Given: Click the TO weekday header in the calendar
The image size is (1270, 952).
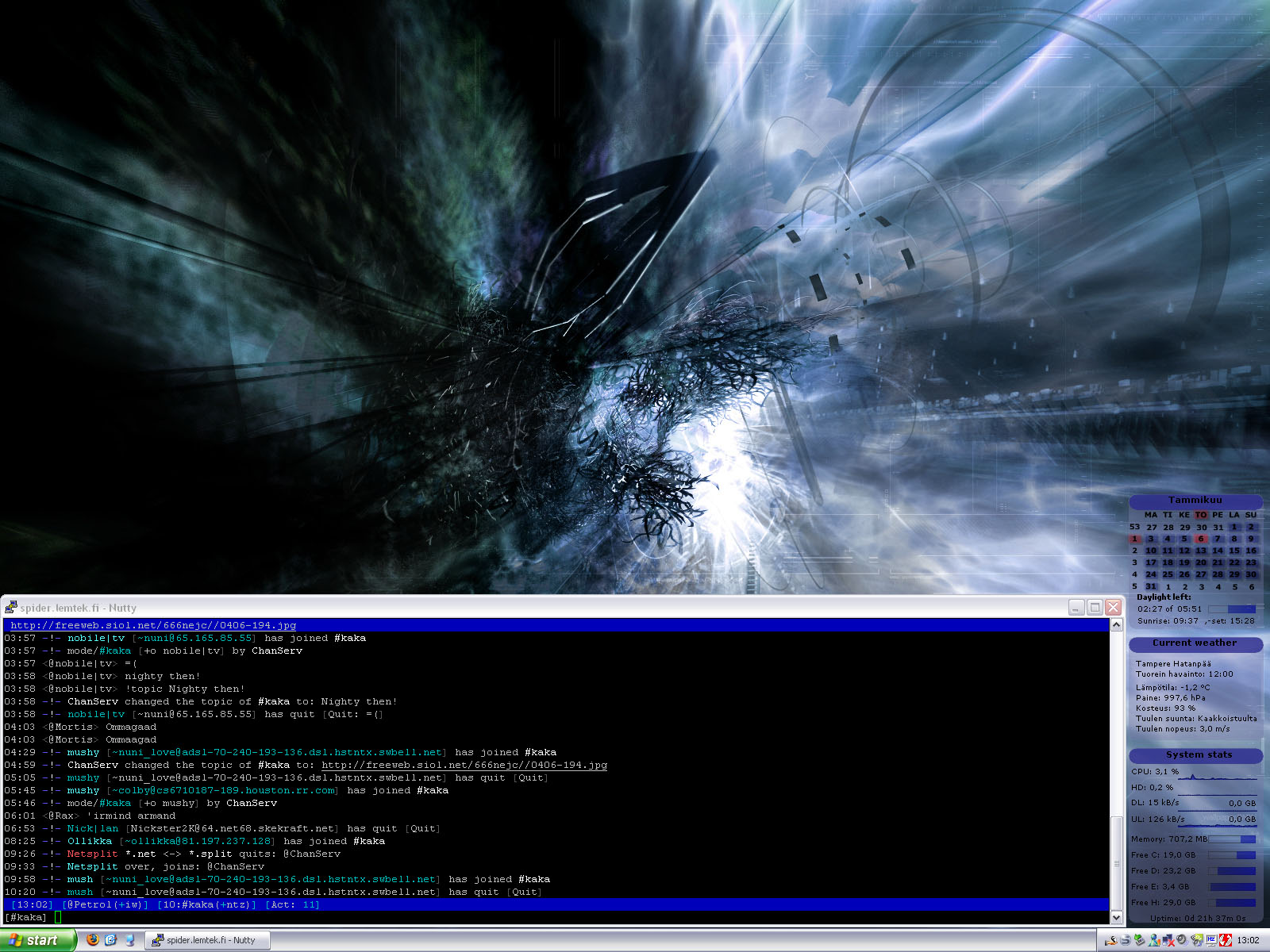Looking at the screenshot, I should [1201, 515].
